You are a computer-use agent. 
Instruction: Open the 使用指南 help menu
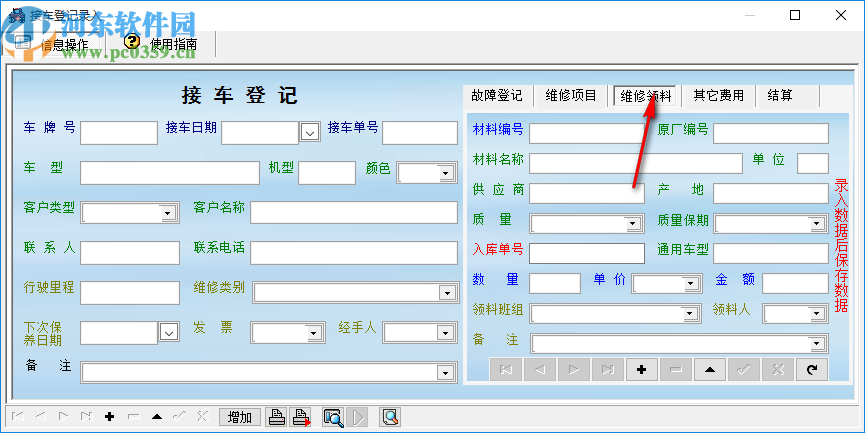tap(160, 44)
